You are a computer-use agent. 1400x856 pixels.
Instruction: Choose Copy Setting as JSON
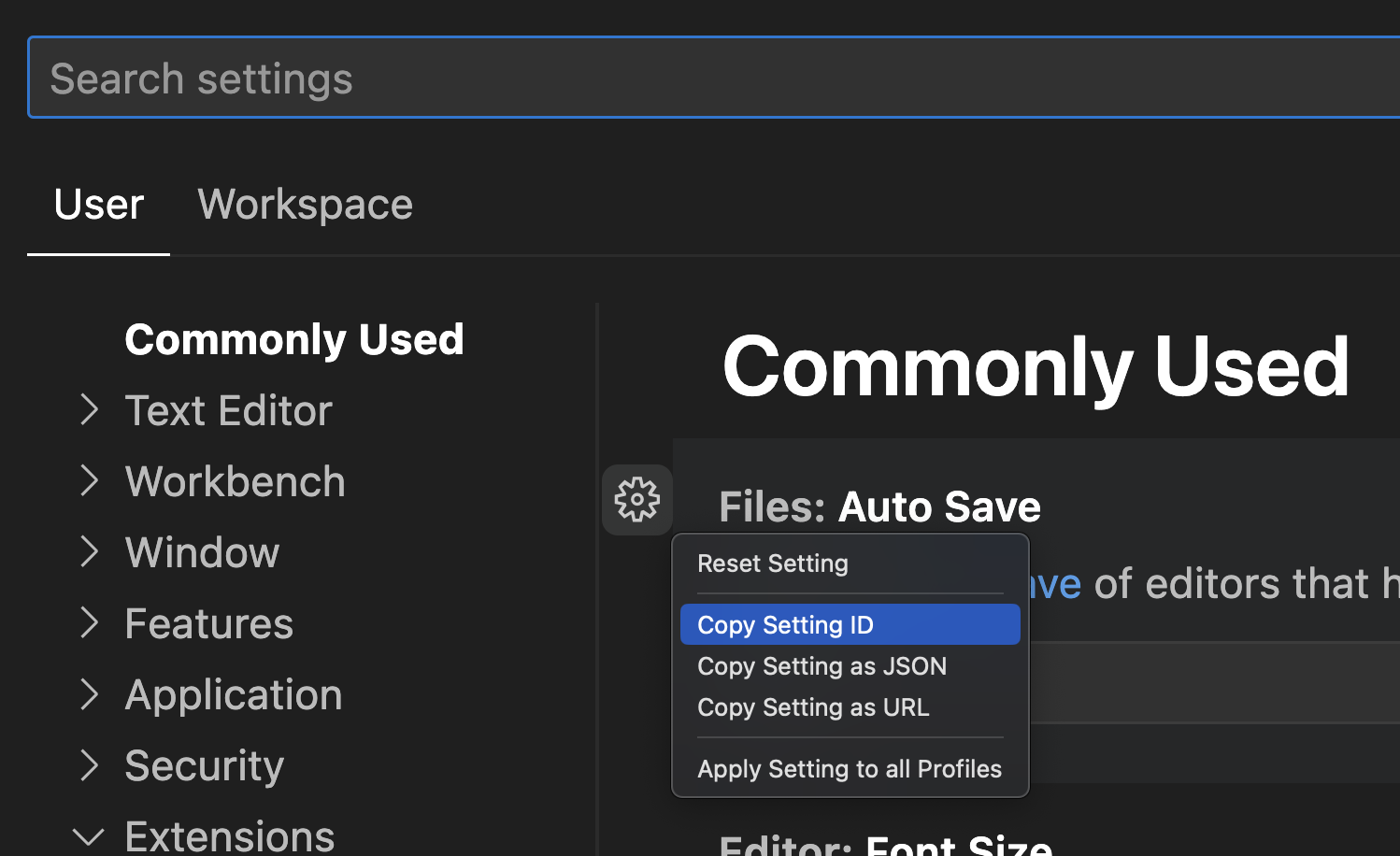pos(821,665)
